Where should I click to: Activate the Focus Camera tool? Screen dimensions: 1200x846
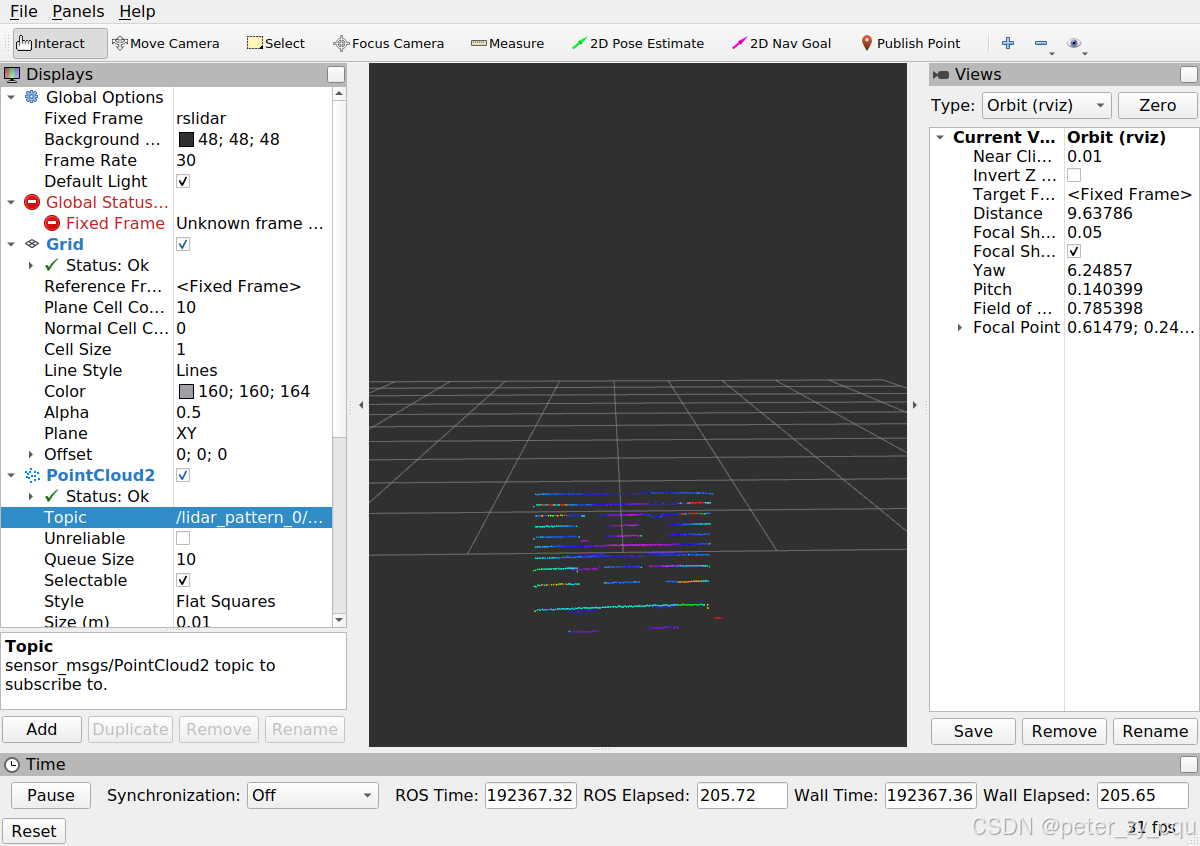coord(388,43)
